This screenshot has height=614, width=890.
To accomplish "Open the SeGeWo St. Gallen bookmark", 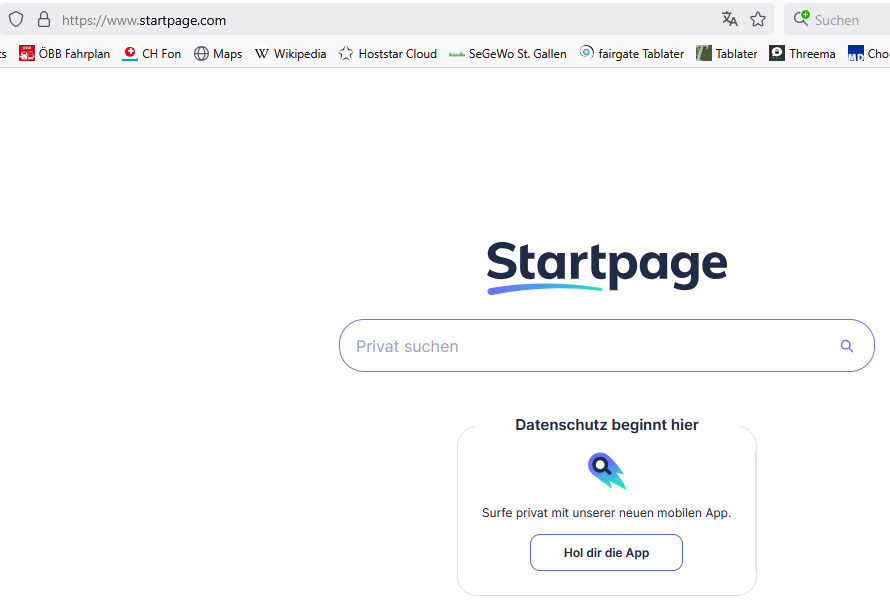I will pyautogui.click(x=507, y=53).
